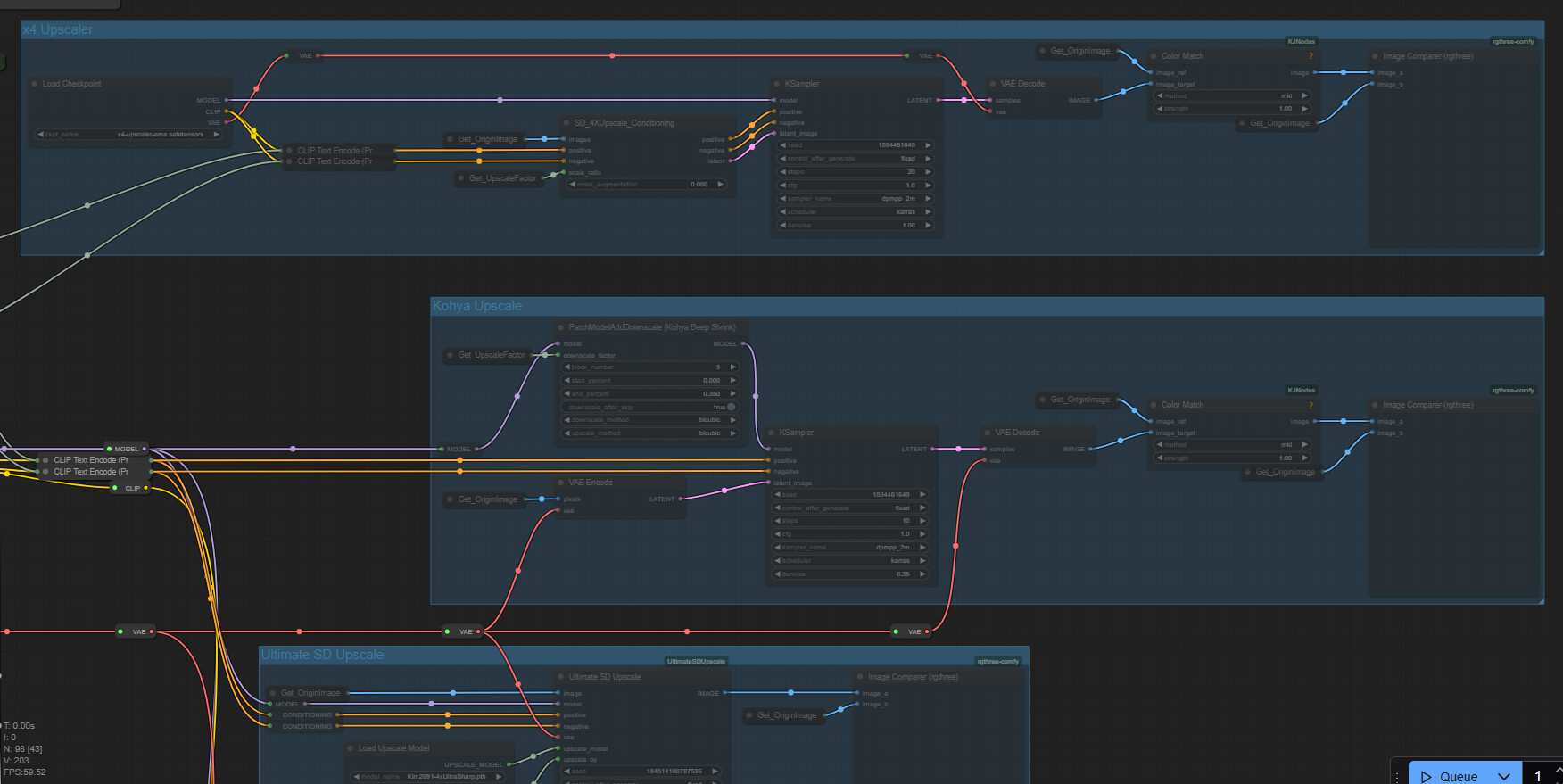
Task: Toggle the downscale_after_skip switch
Action: pyautogui.click(x=732, y=407)
